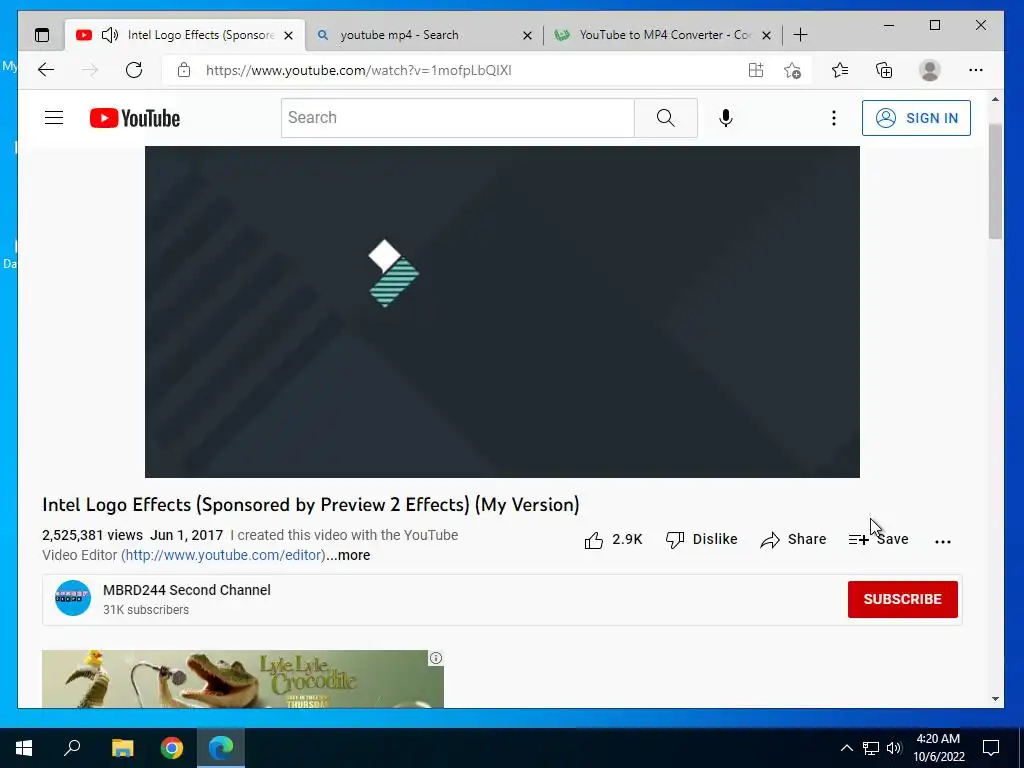Open apps available icon in address bar

(x=756, y=70)
